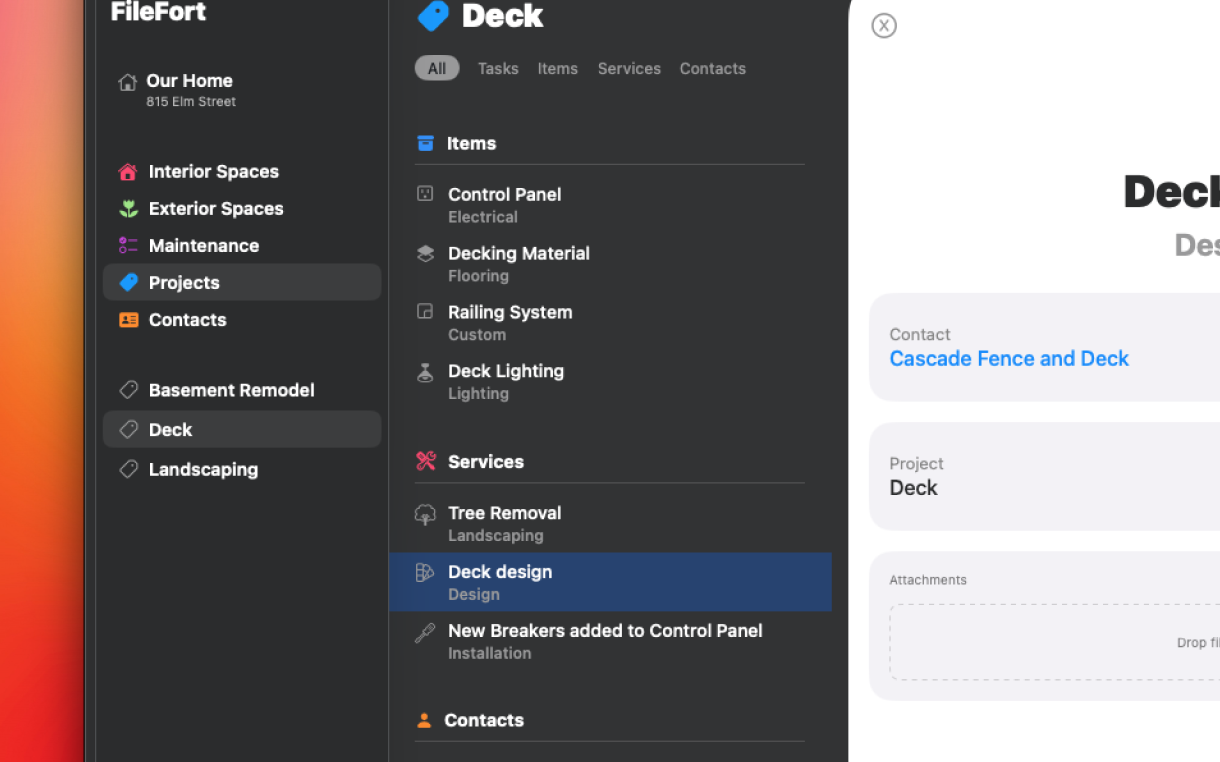This screenshot has width=1220, height=762.
Task: Close the detail panel with X button
Action: (884, 26)
